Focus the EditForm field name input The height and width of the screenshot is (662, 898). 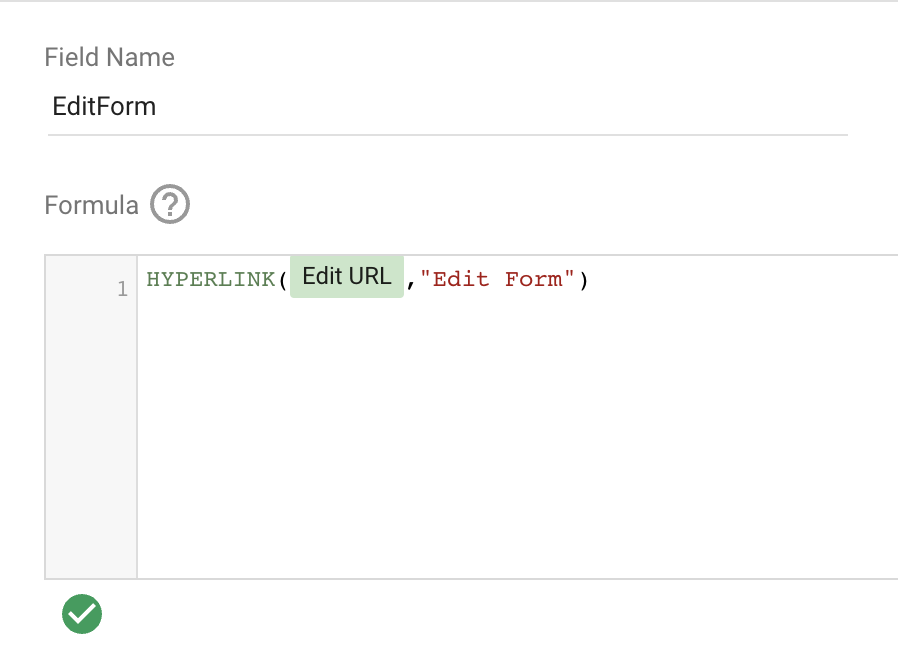pos(447,107)
